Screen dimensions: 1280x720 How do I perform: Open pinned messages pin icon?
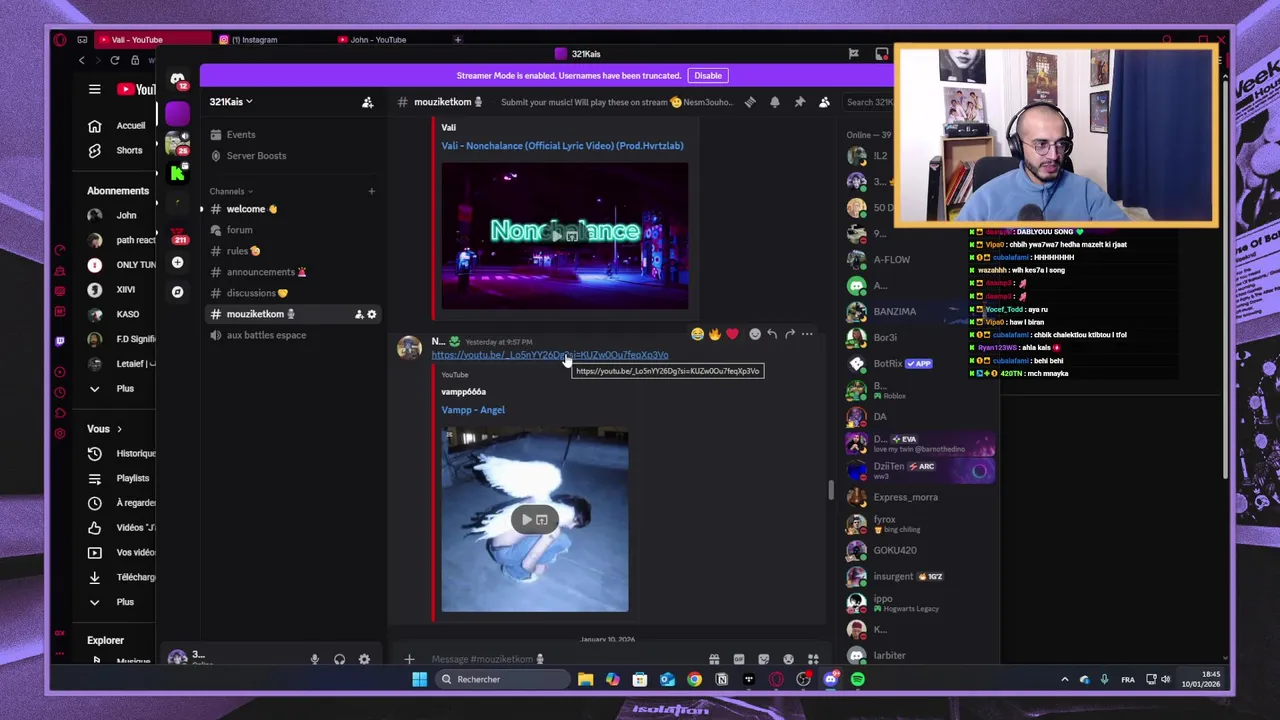tap(800, 102)
